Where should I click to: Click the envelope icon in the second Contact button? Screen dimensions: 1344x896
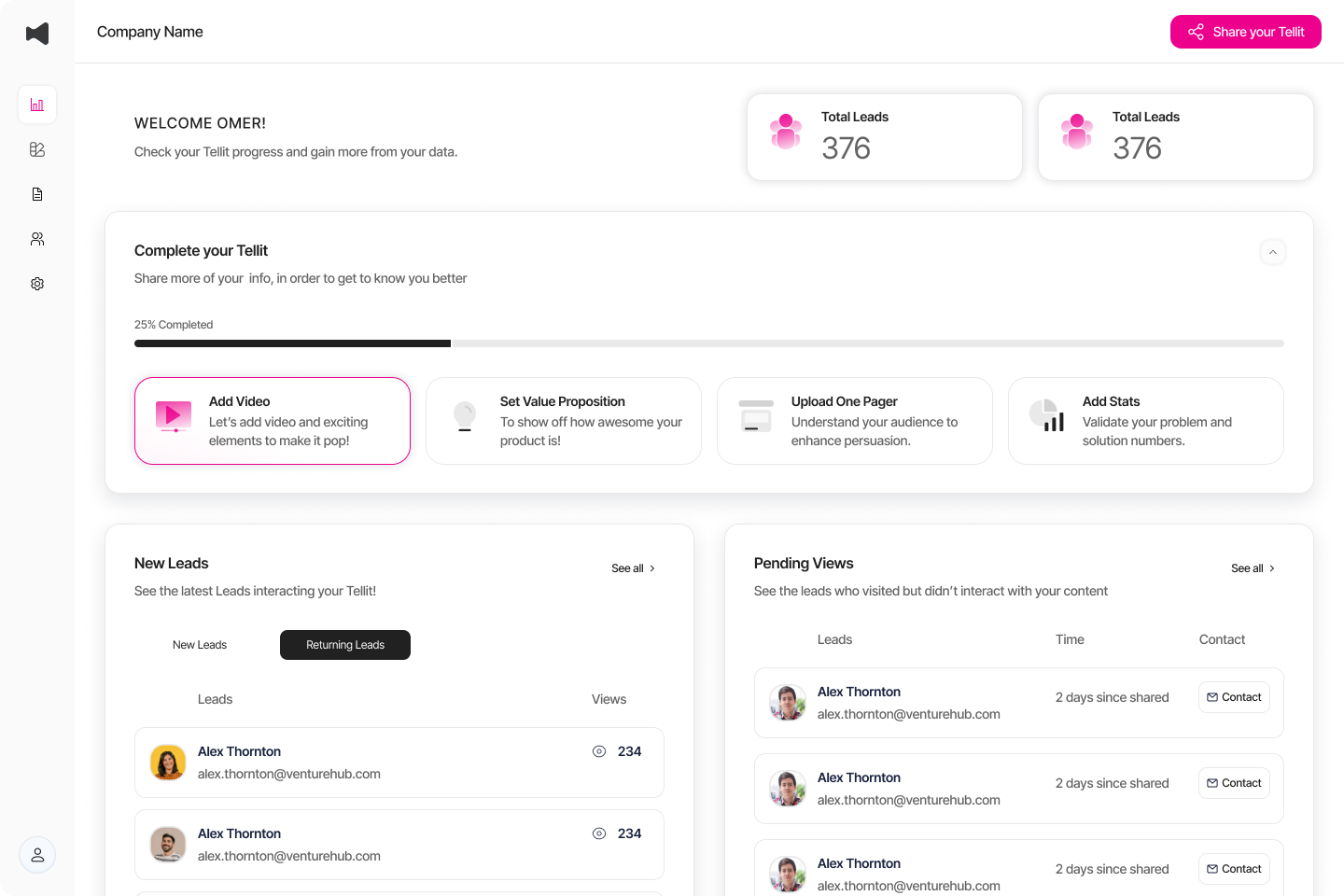tap(1212, 783)
